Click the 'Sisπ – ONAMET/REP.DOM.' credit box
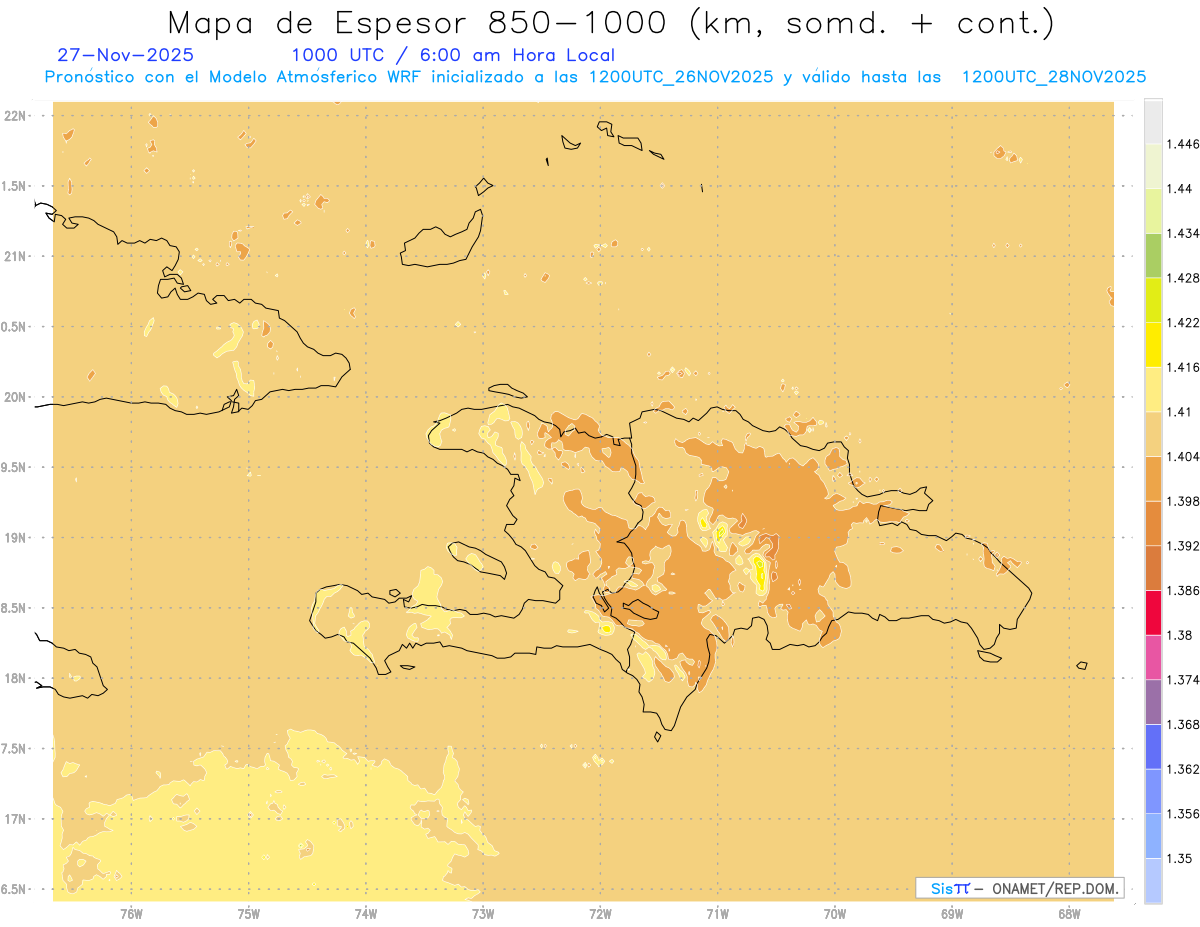Screen dimensions: 1200x927 click(1020, 888)
